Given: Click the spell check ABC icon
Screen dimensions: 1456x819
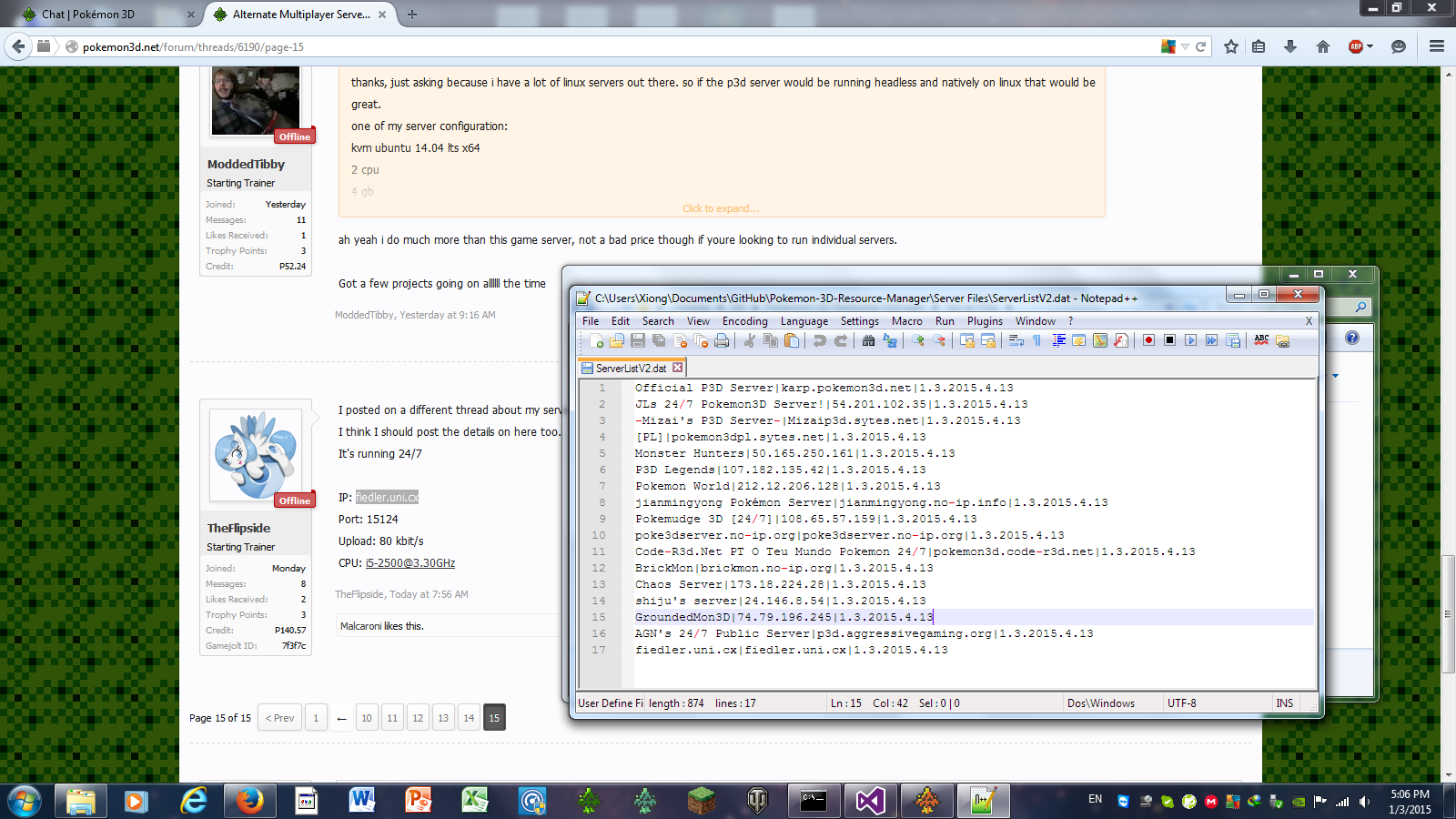Looking at the screenshot, I should [x=1261, y=340].
